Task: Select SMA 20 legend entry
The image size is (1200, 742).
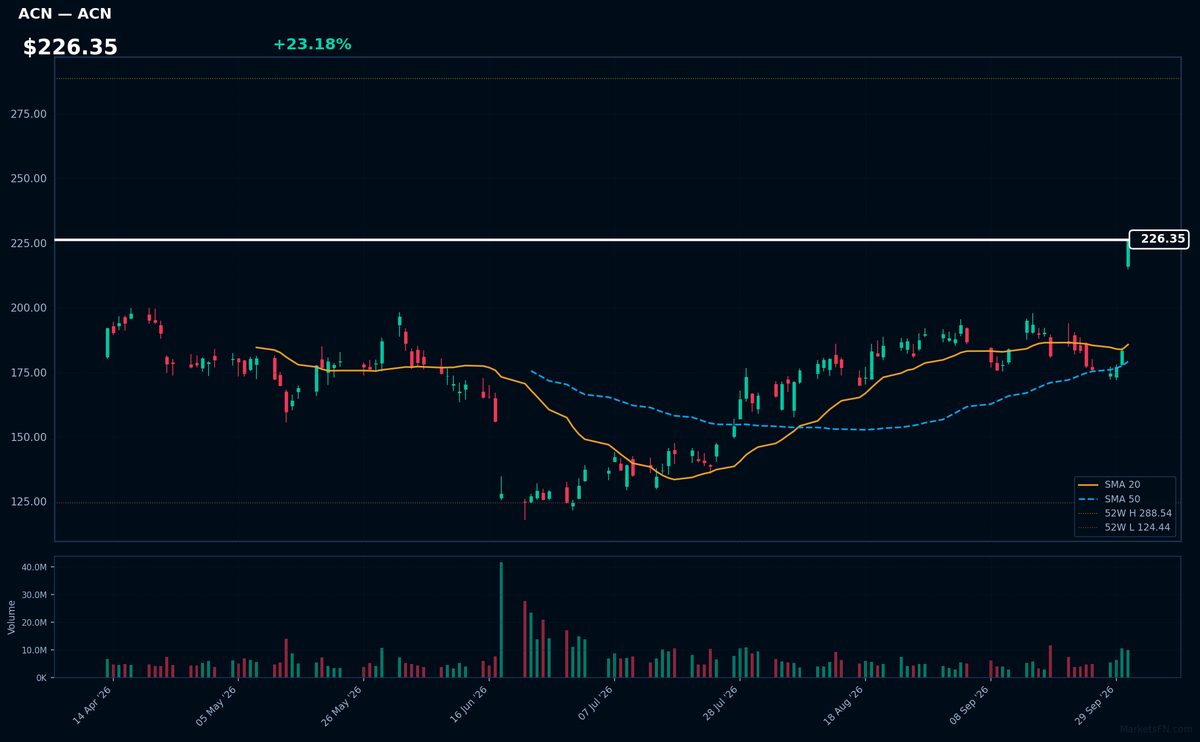Action: [x=1108, y=484]
